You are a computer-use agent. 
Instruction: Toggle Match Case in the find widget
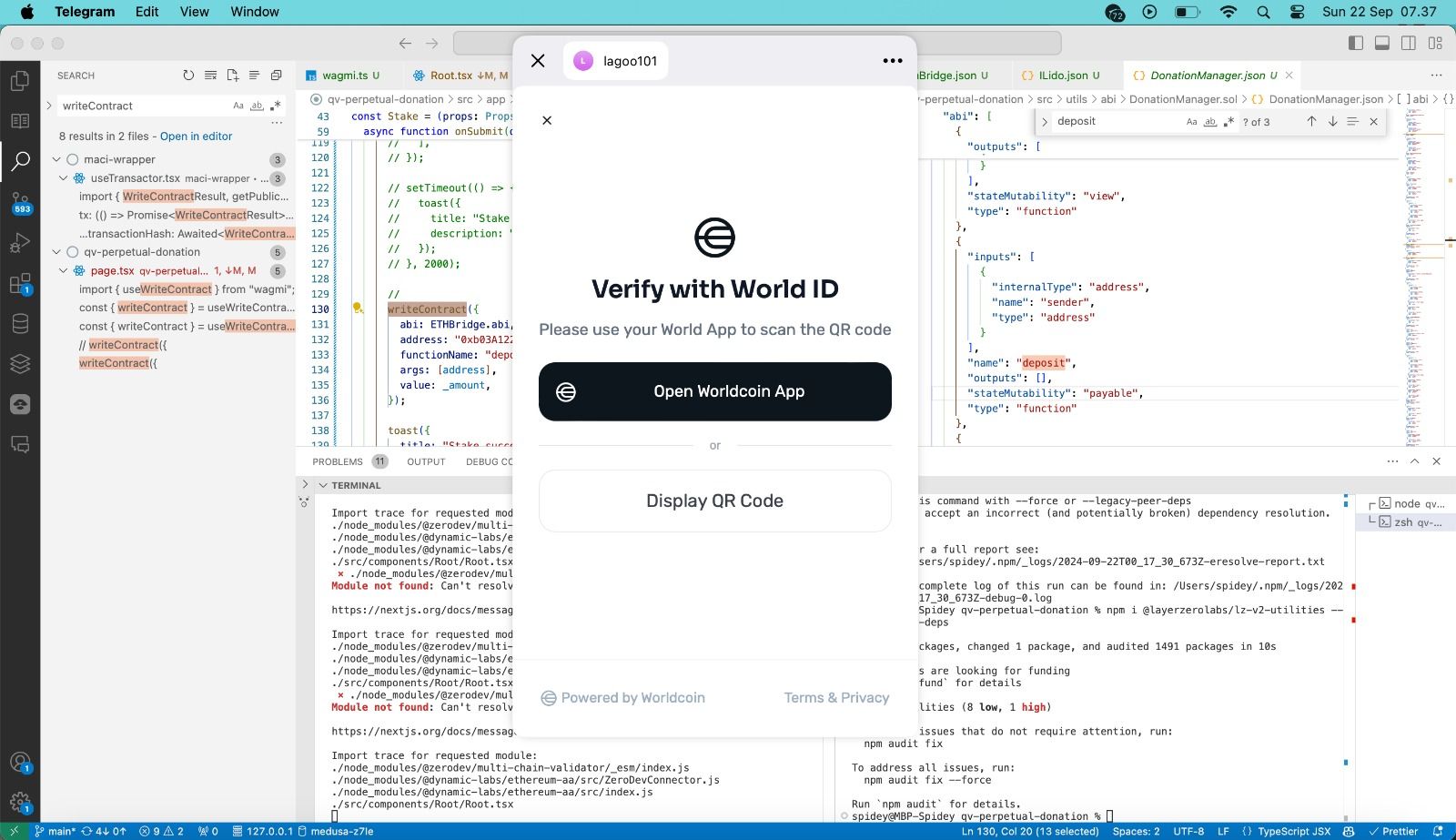(x=1191, y=121)
